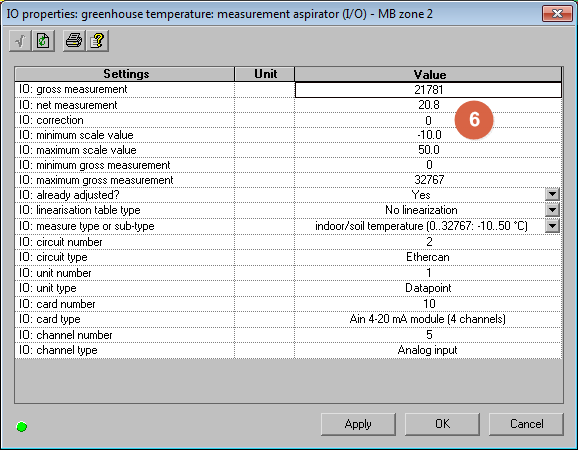Image resolution: width=578 pixels, height=450 pixels.
Task: Open the help question-mark icon
Action: 97,41
